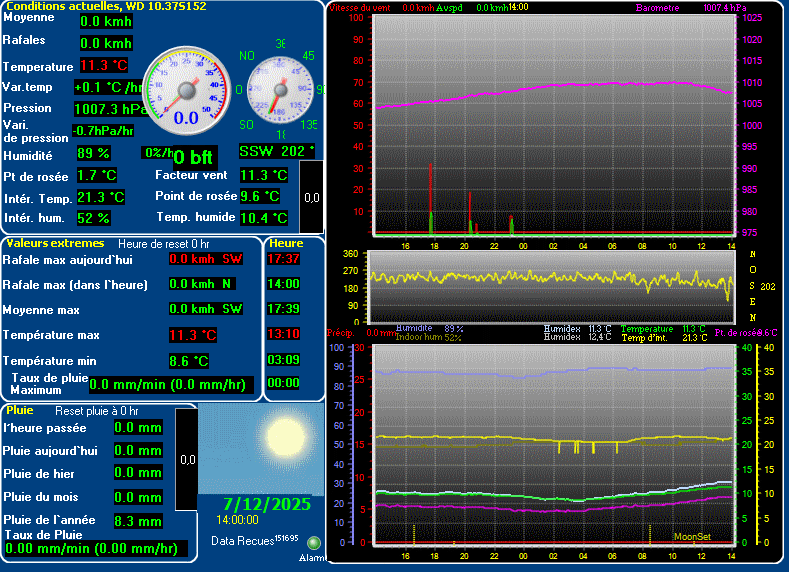Click the rain gauge bar beside Pluie

tap(186, 461)
